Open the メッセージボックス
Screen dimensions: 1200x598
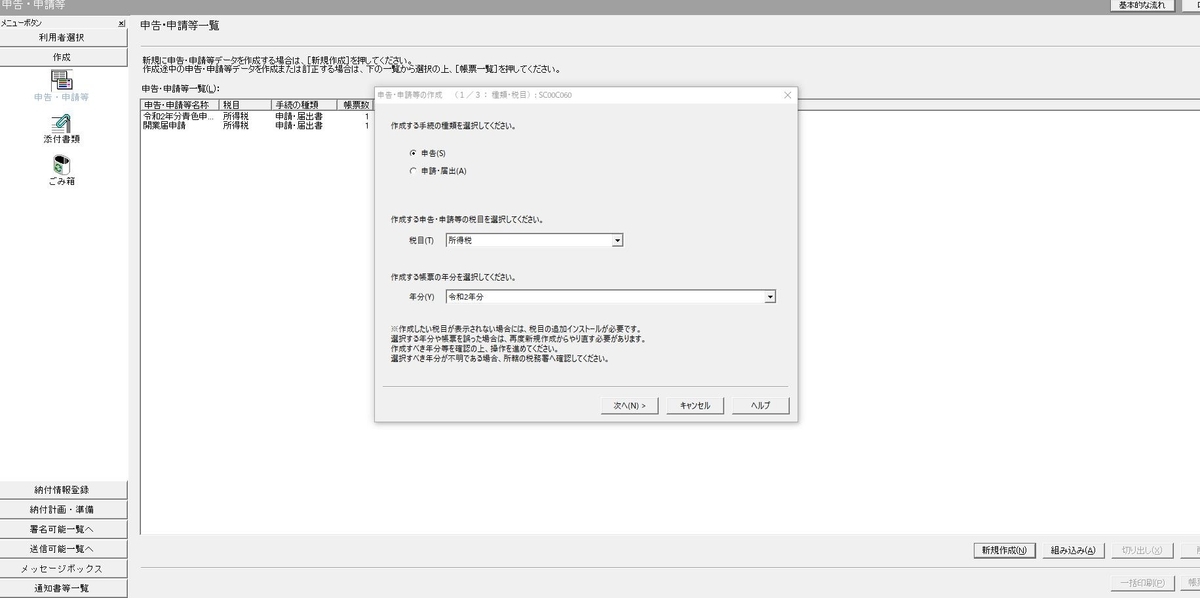[x=66, y=569]
